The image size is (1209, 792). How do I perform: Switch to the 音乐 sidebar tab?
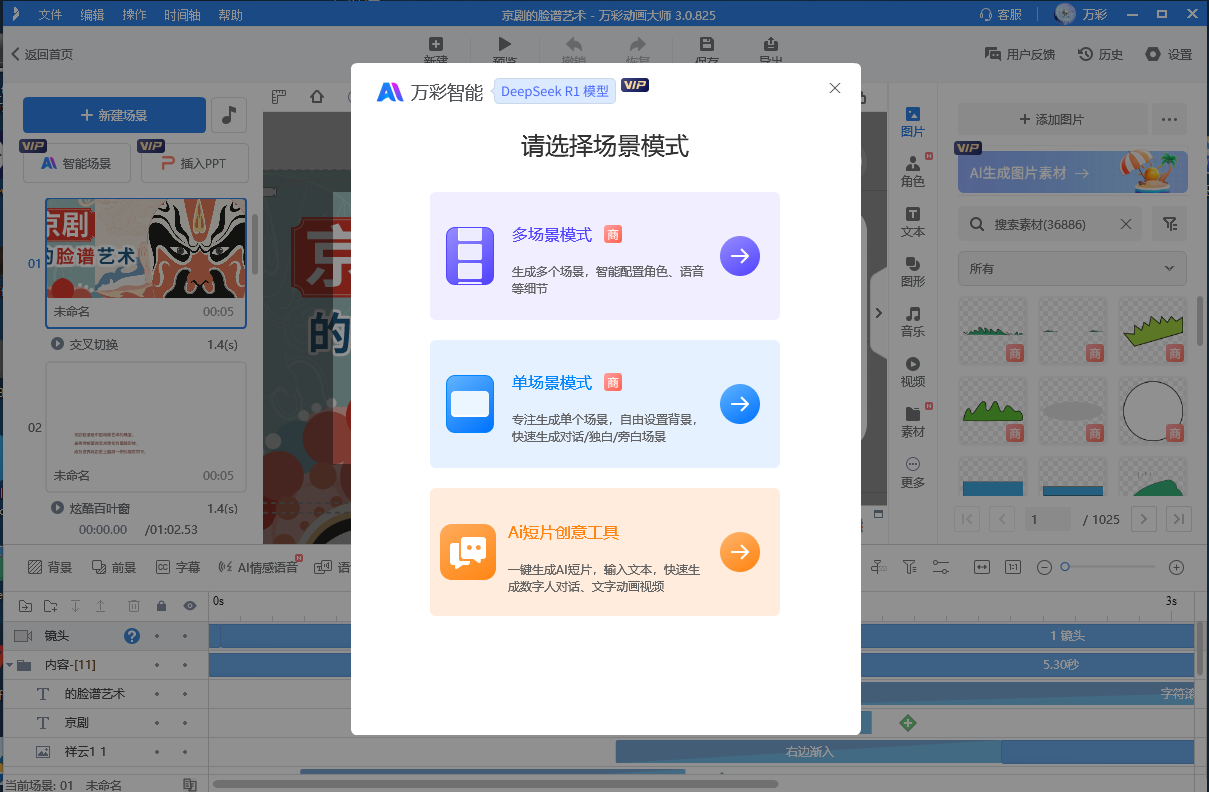(x=913, y=321)
